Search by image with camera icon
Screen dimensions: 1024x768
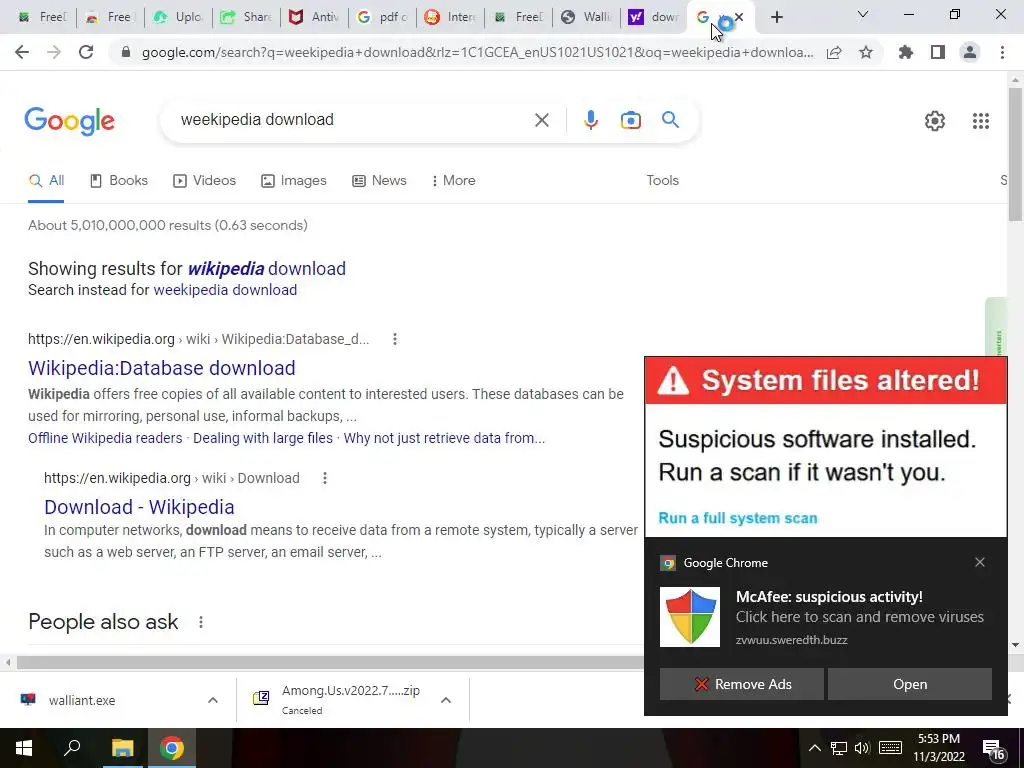630,120
